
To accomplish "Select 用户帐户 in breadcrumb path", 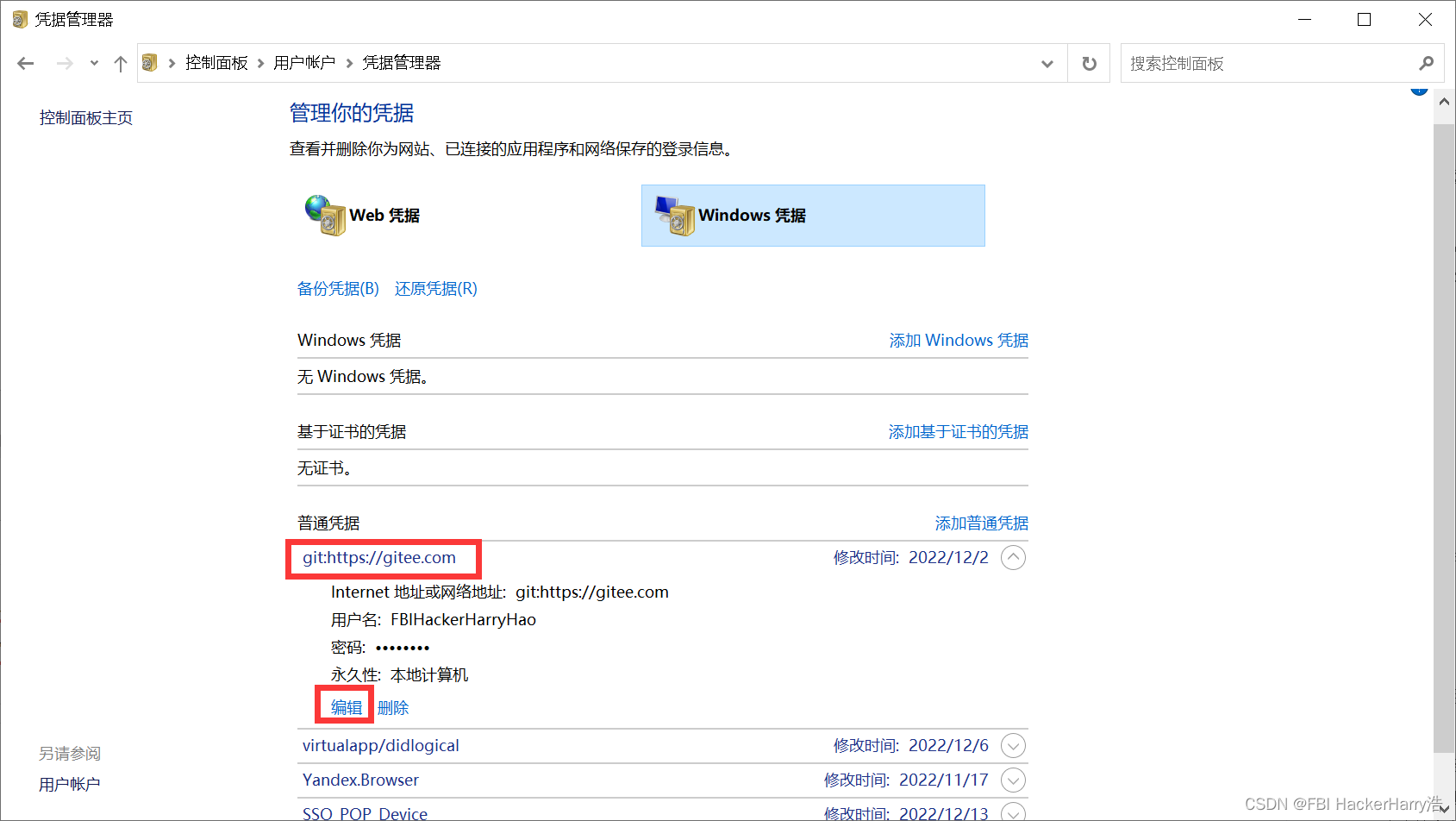I will pos(304,63).
